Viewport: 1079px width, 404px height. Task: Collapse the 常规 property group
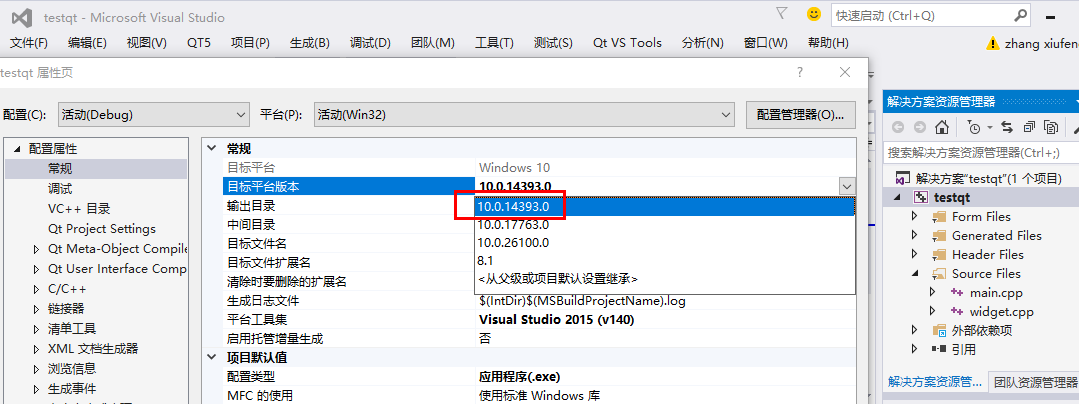point(212,149)
